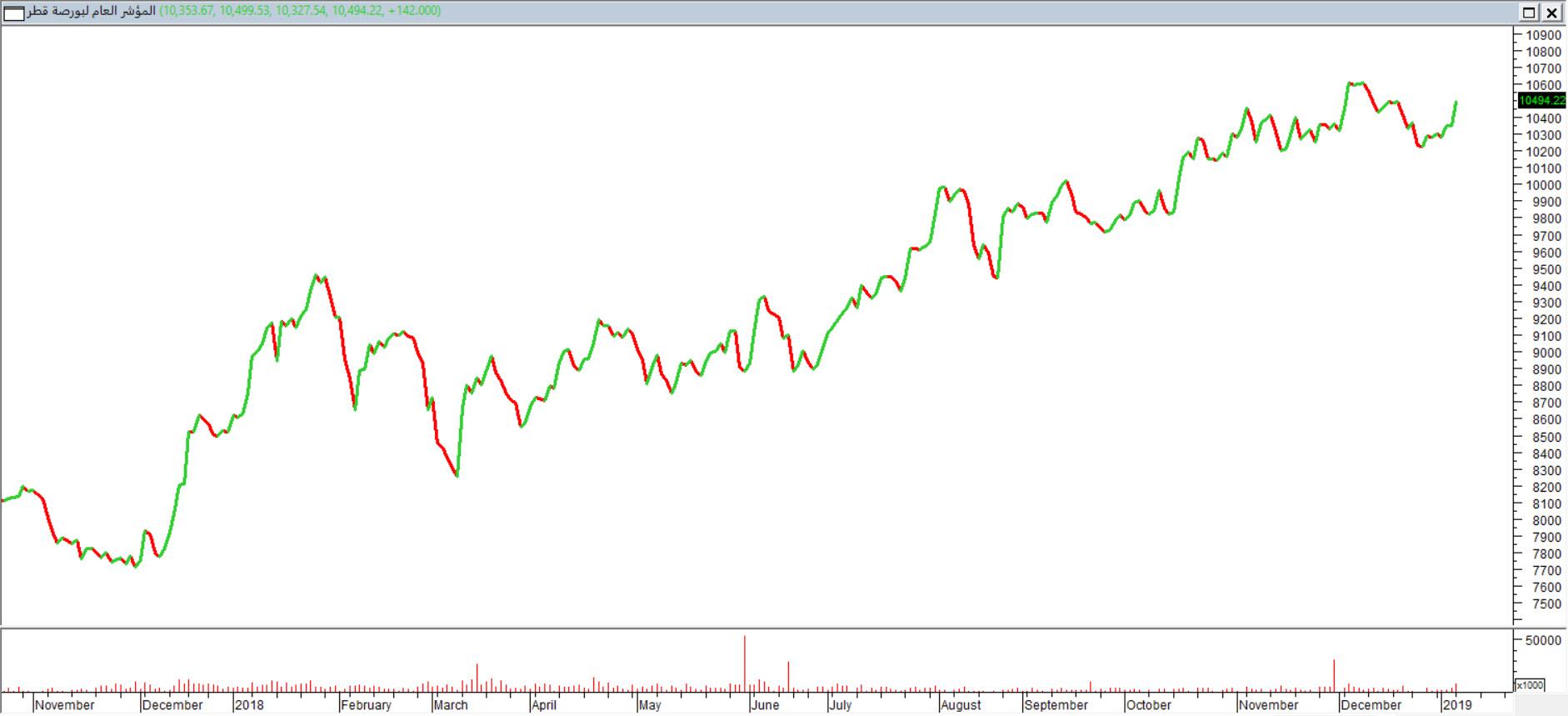
Task: Click the 10600 price axis label
Action: tap(1543, 85)
